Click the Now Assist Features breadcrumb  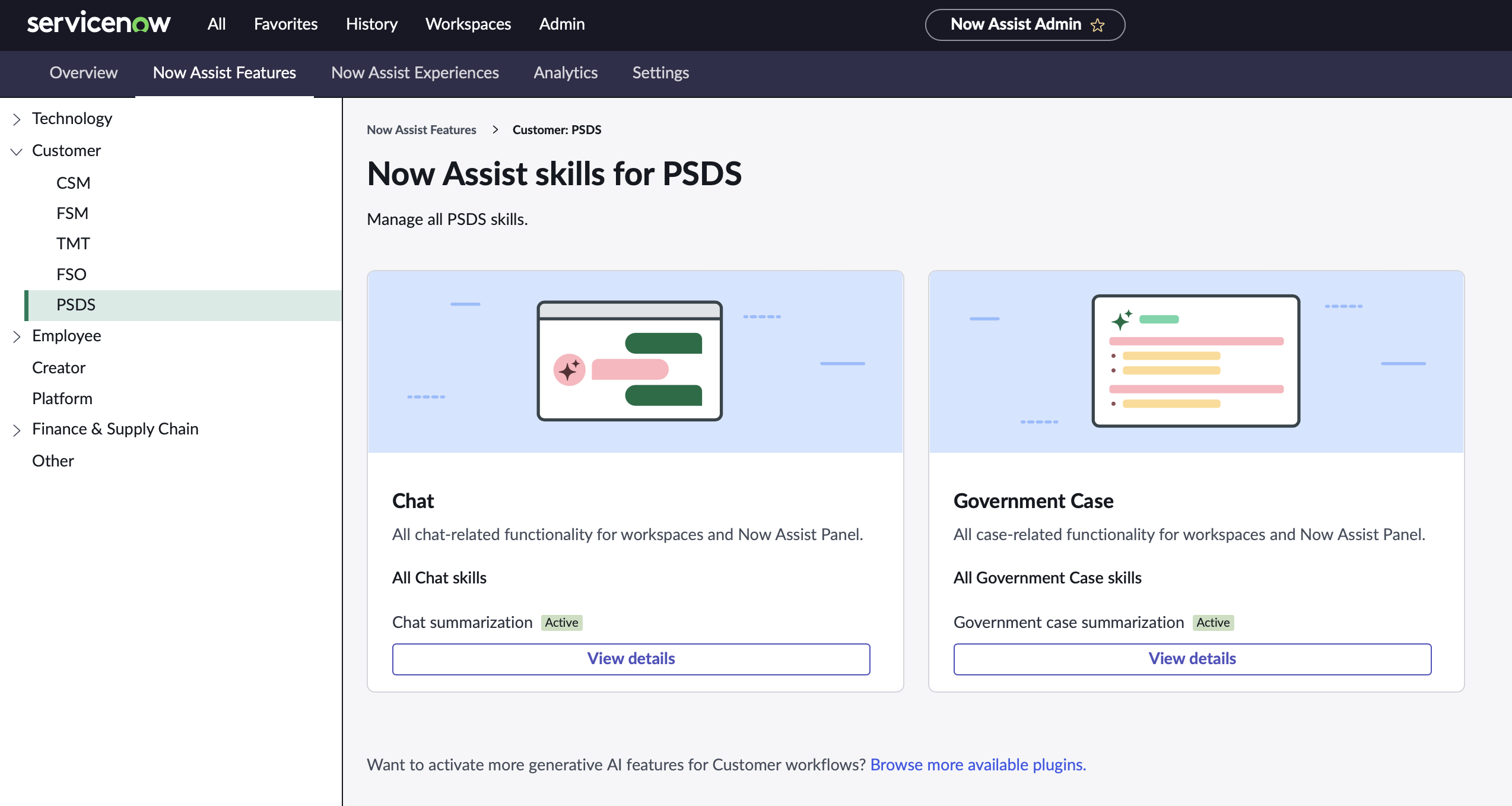point(421,129)
